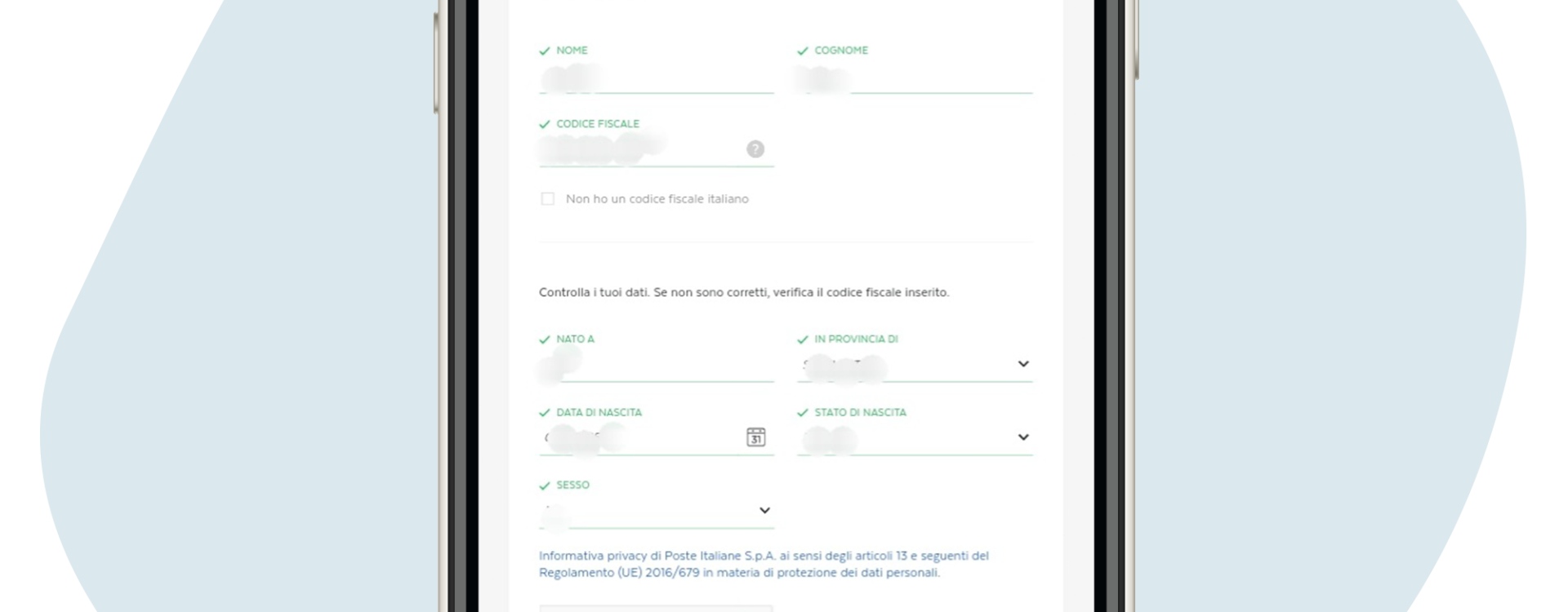Expand the Stato di Nascita dropdown
Viewport: 1568px width, 612px height.
[x=1023, y=437]
